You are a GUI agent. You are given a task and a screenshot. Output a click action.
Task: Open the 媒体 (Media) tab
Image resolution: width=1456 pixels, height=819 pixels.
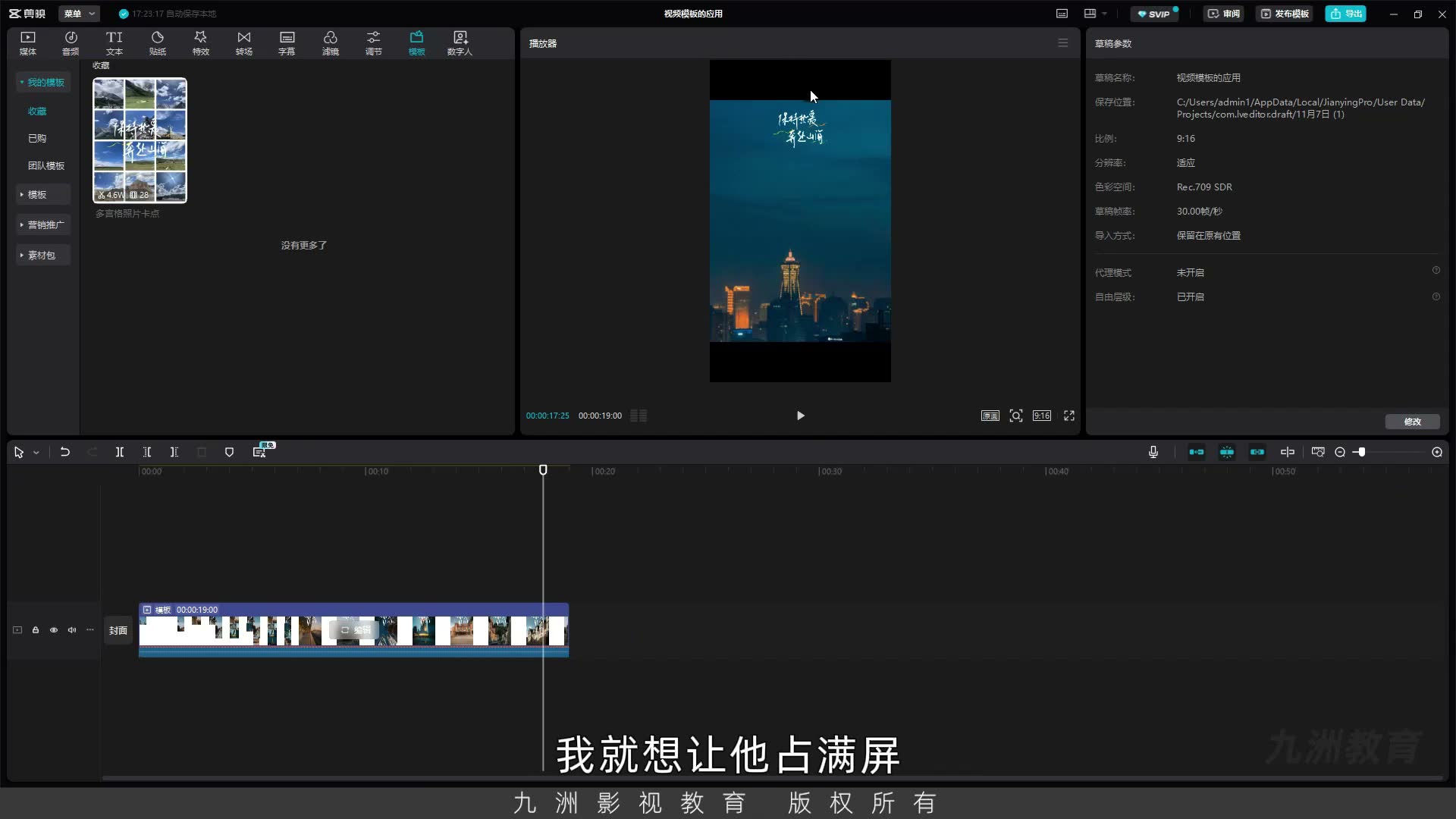coord(28,43)
